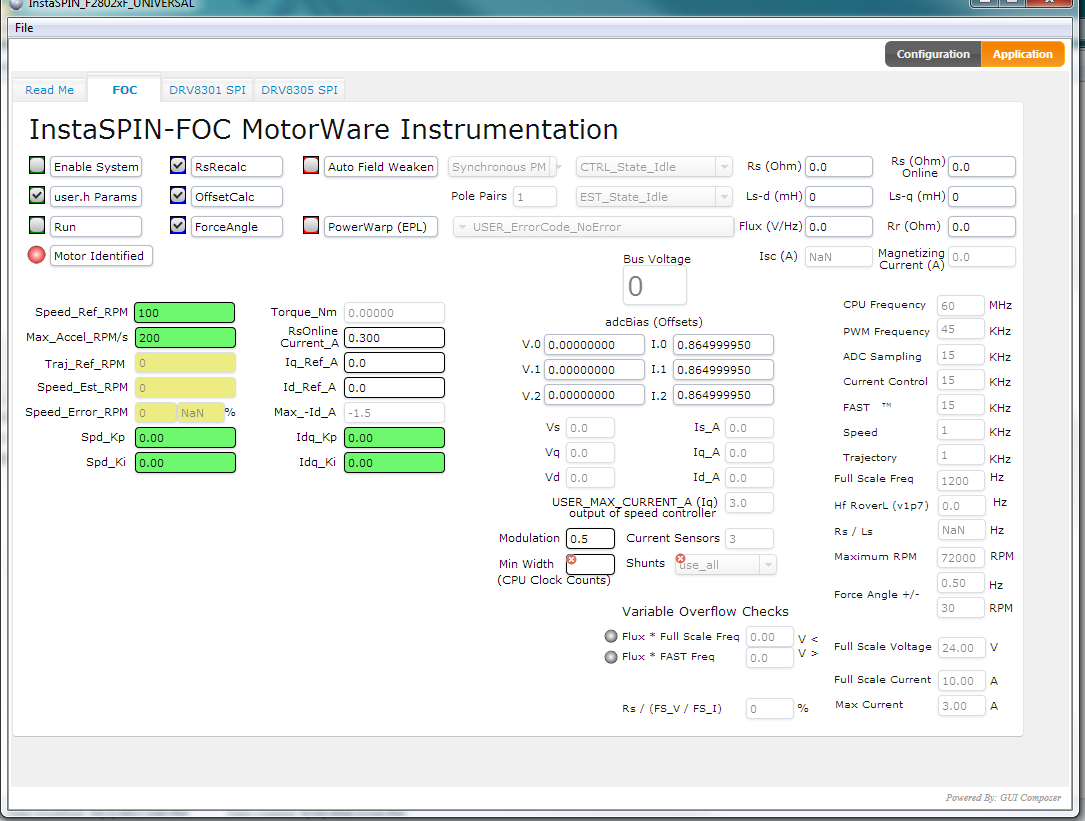Click the Powered By GUI Composer text
This screenshot has width=1085, height=821.
pyautogui.click(x=1003, y=797)
